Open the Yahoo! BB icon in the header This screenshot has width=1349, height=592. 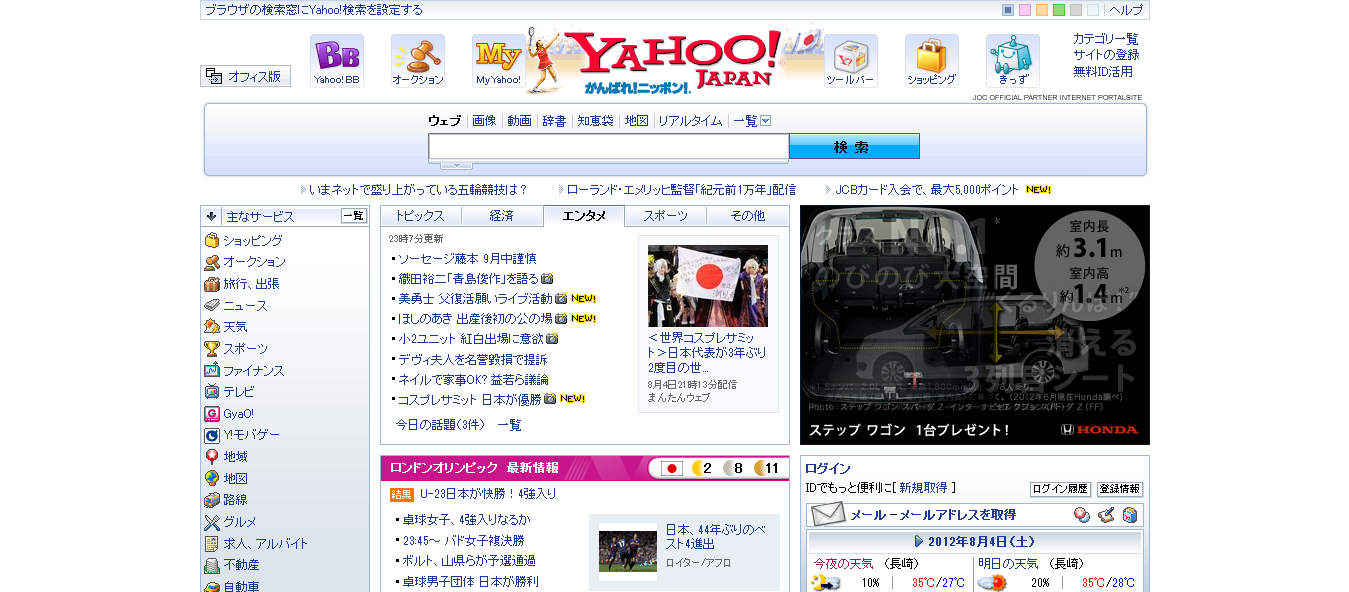[337, 61]
